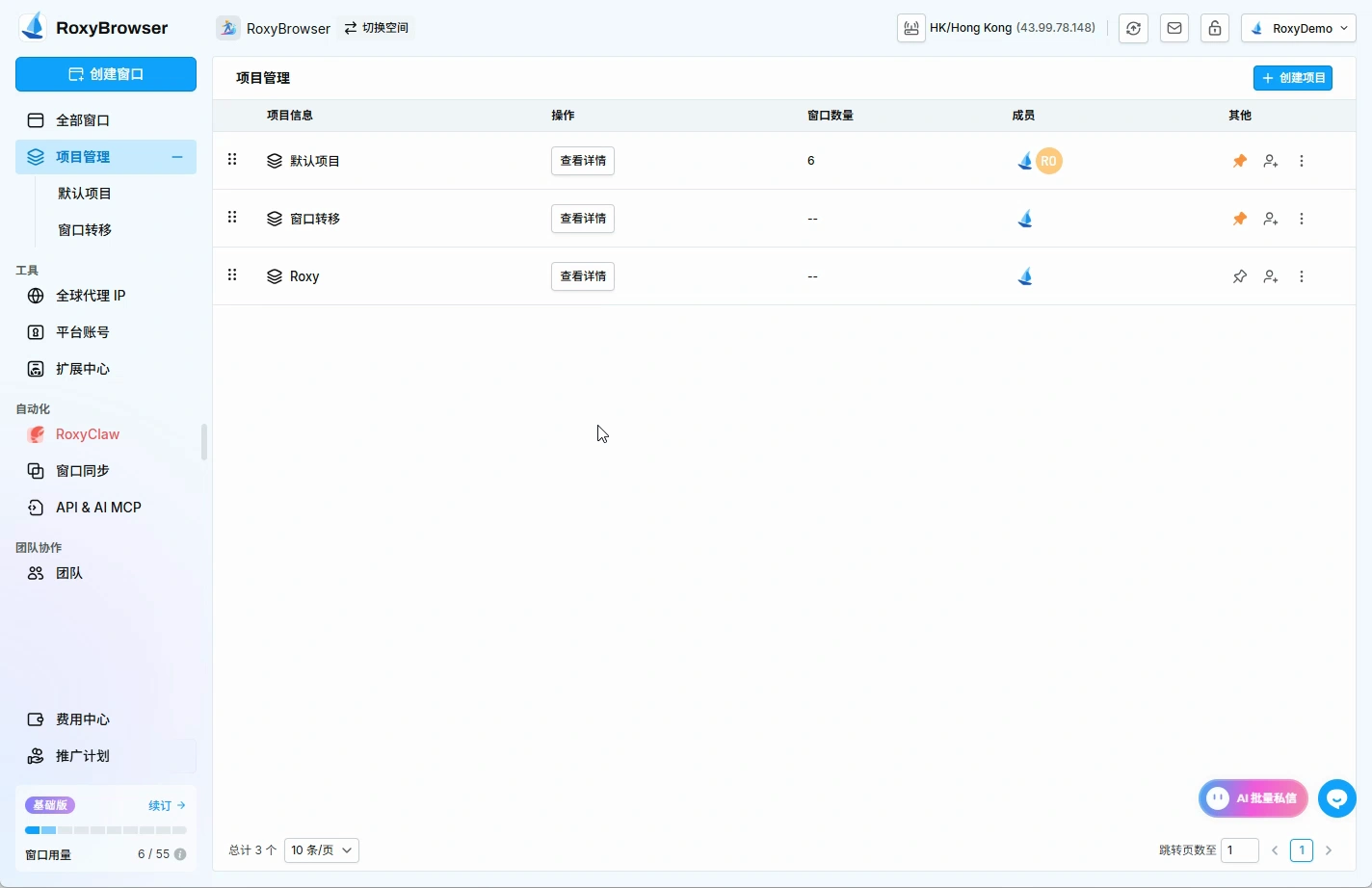
Task: Open 费用中心 in the sidebar
Action: [106, 719]
